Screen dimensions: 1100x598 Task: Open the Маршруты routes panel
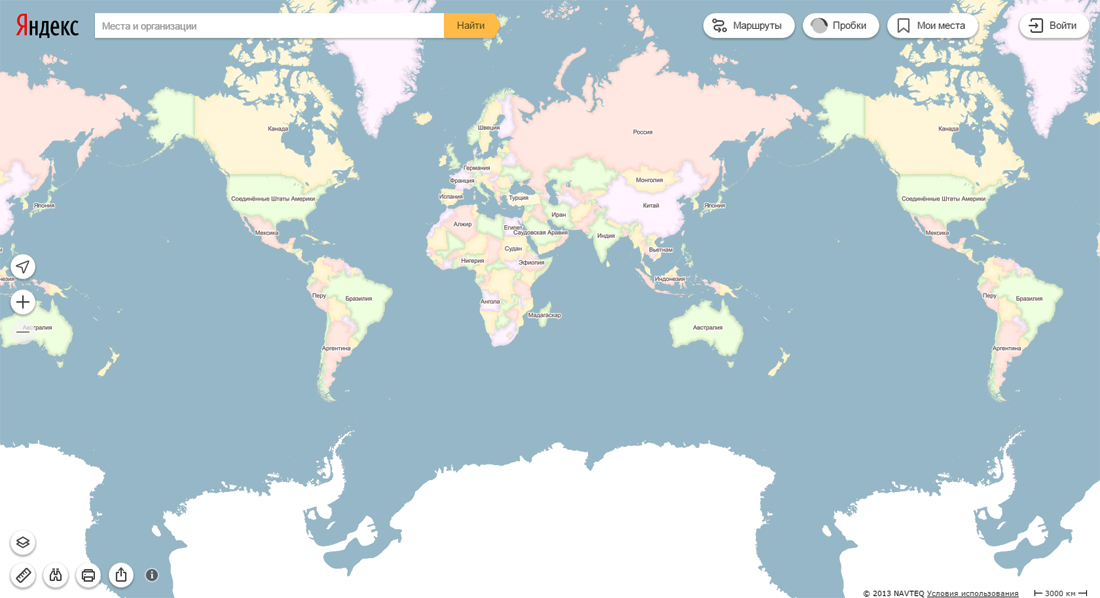tap(748, 26)
